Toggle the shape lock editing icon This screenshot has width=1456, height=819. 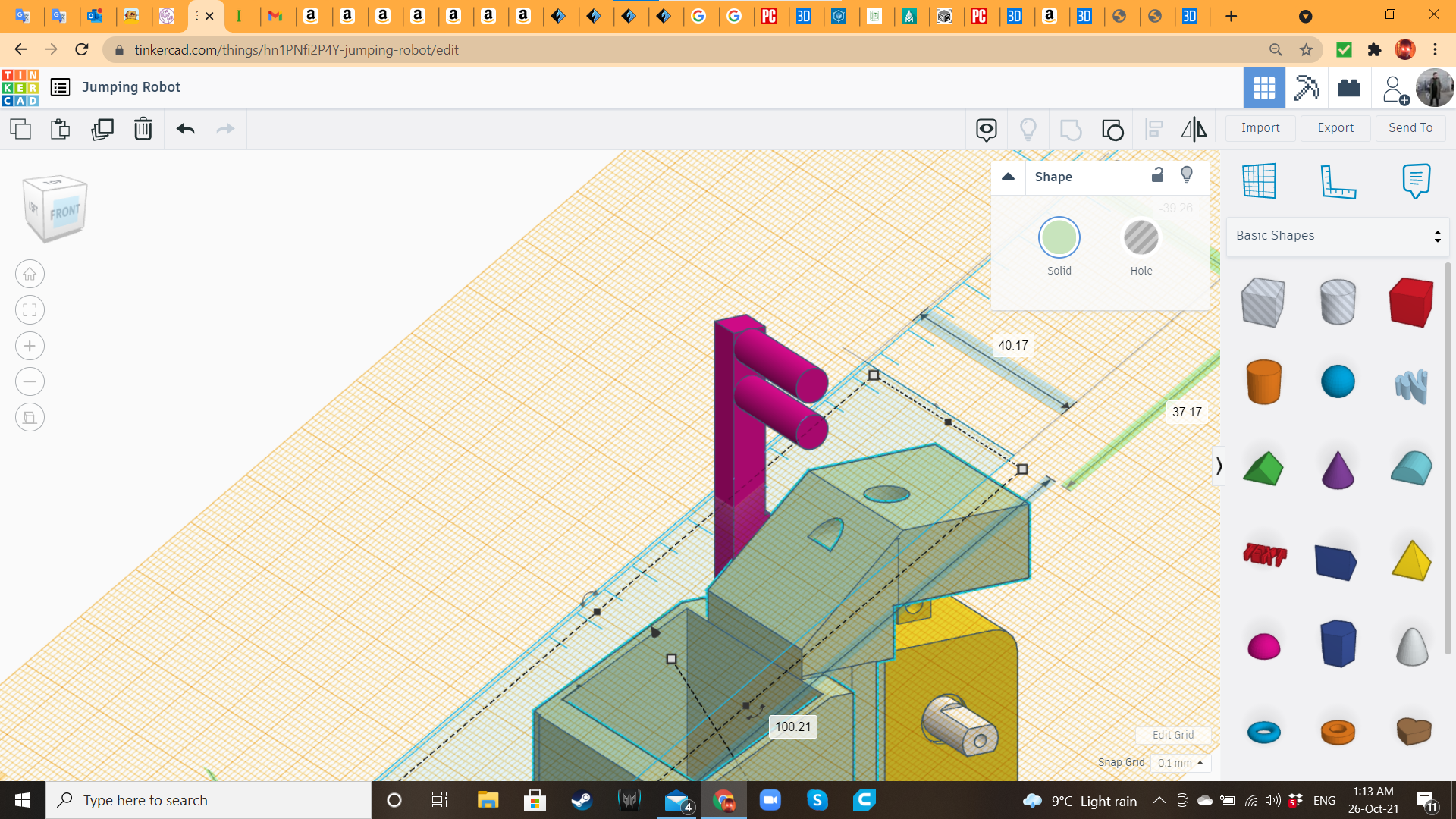1157,176
